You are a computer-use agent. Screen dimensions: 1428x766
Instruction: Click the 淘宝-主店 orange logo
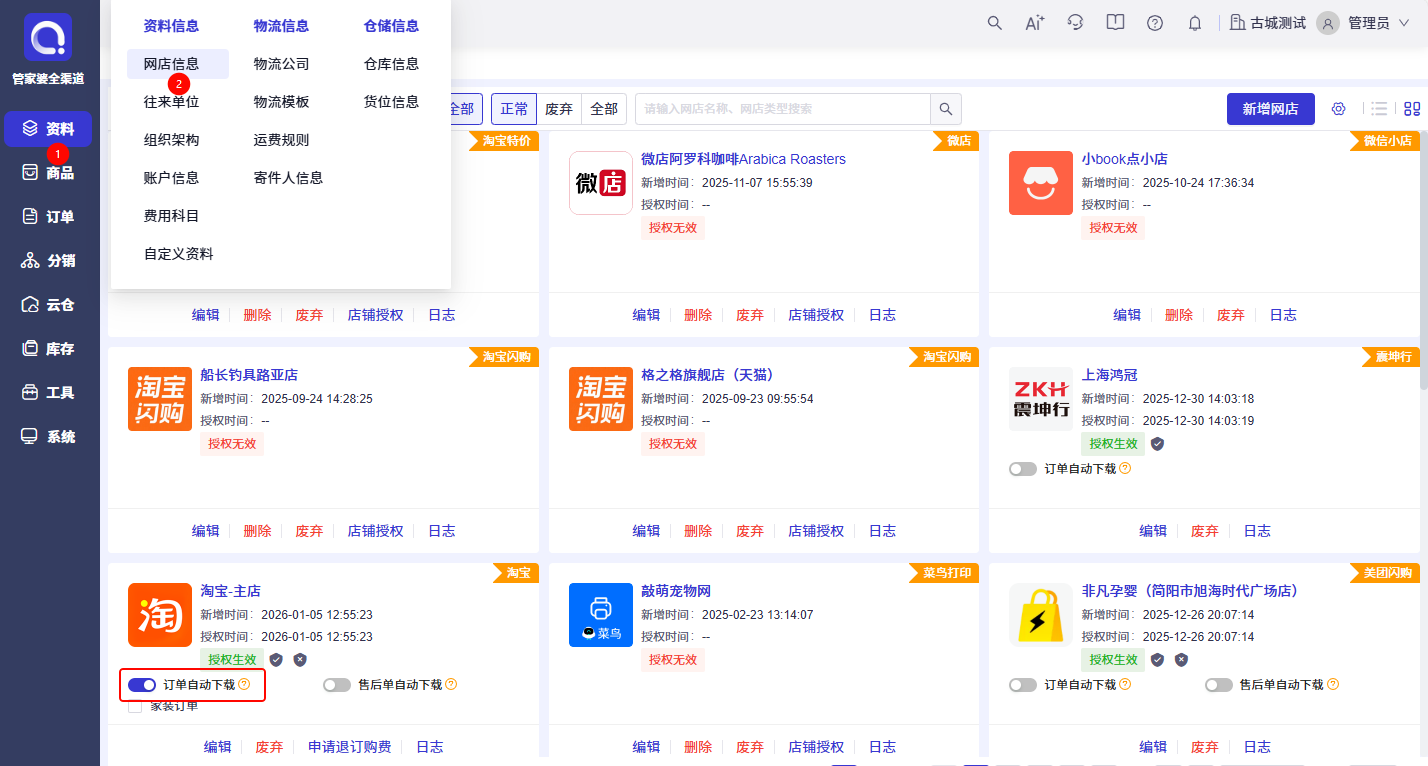[160, 615]
